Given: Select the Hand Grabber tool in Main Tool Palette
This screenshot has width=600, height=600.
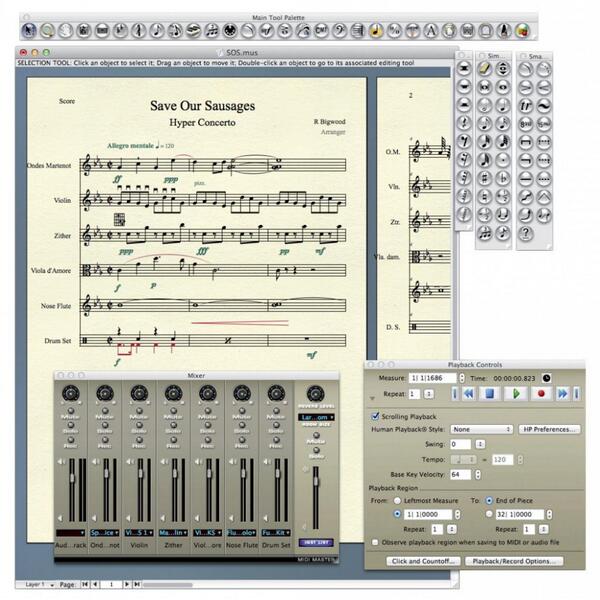Looking at the screenshot, I should pos(65,31).
